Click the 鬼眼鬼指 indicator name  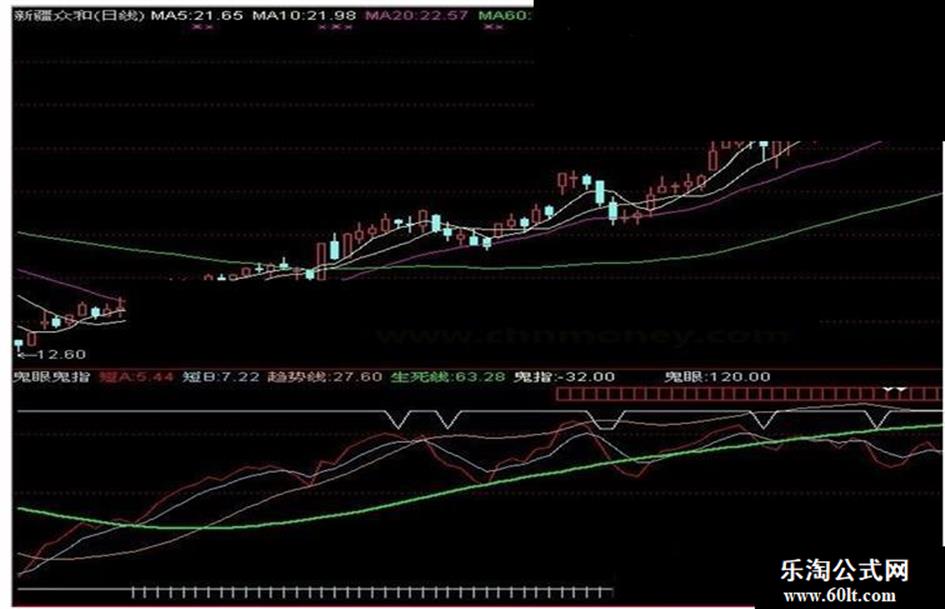[52, 377]
